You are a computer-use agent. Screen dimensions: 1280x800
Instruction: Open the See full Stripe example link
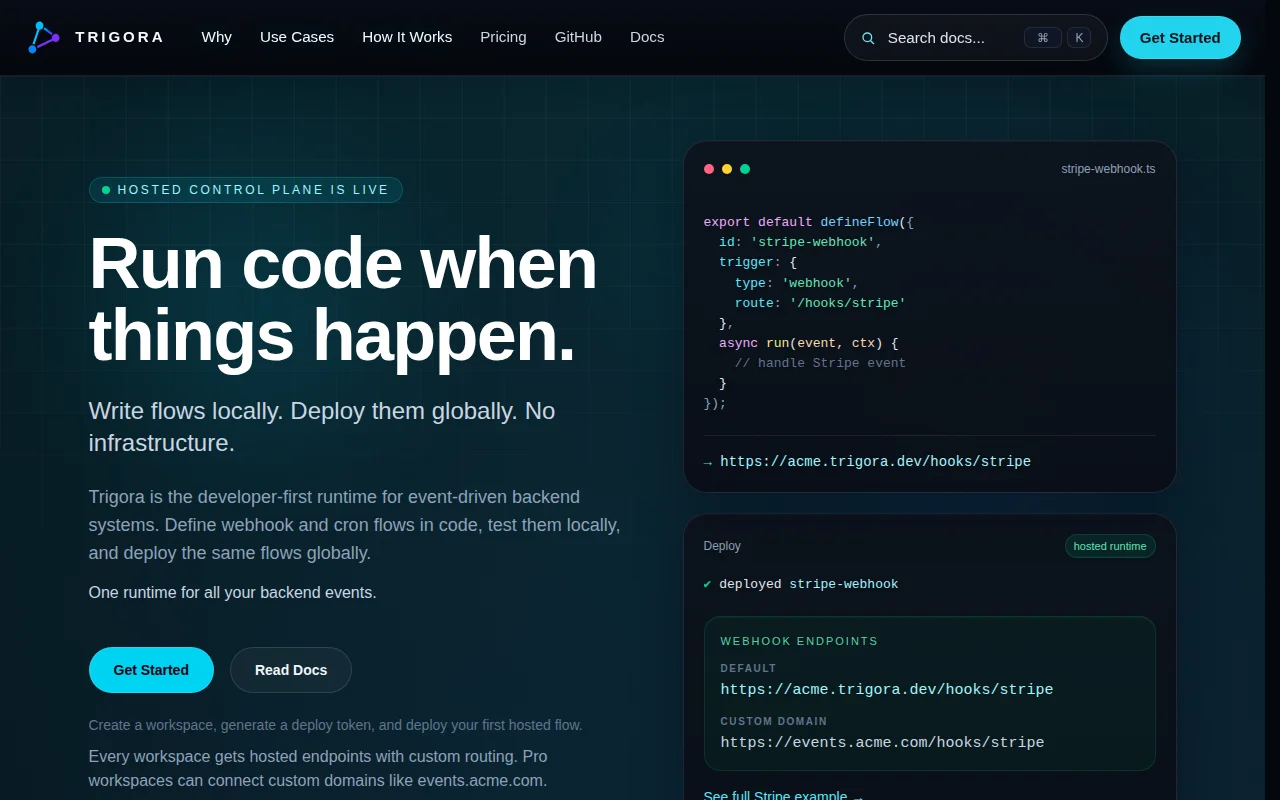[x=784, y=794]
